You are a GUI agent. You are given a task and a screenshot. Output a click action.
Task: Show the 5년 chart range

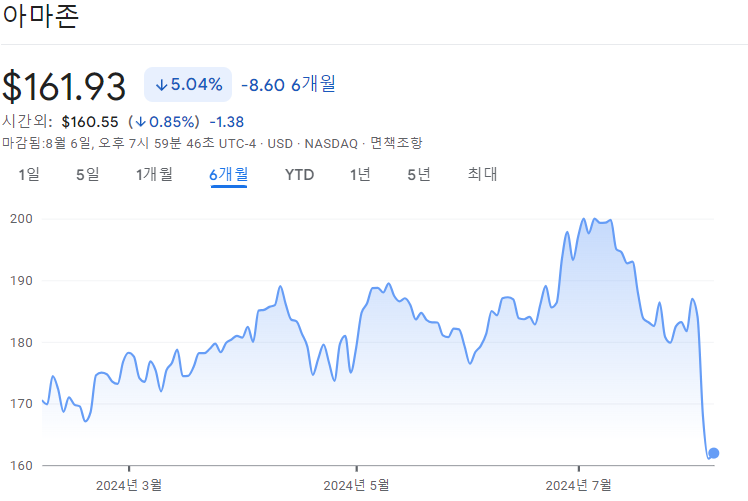(x=419, y=175)
